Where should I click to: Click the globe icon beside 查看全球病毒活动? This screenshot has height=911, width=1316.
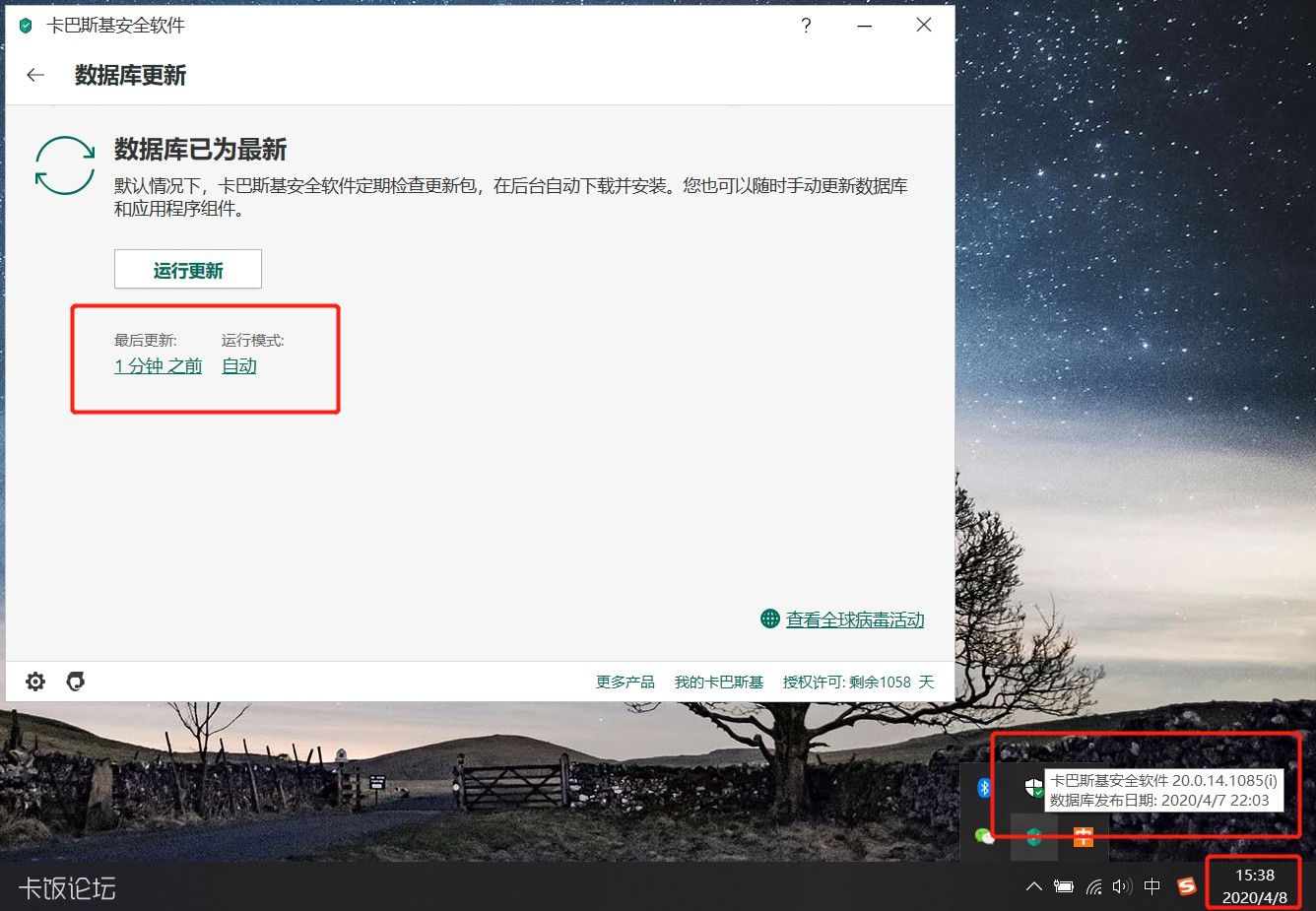pyautogui.click(x=770, y=618)
